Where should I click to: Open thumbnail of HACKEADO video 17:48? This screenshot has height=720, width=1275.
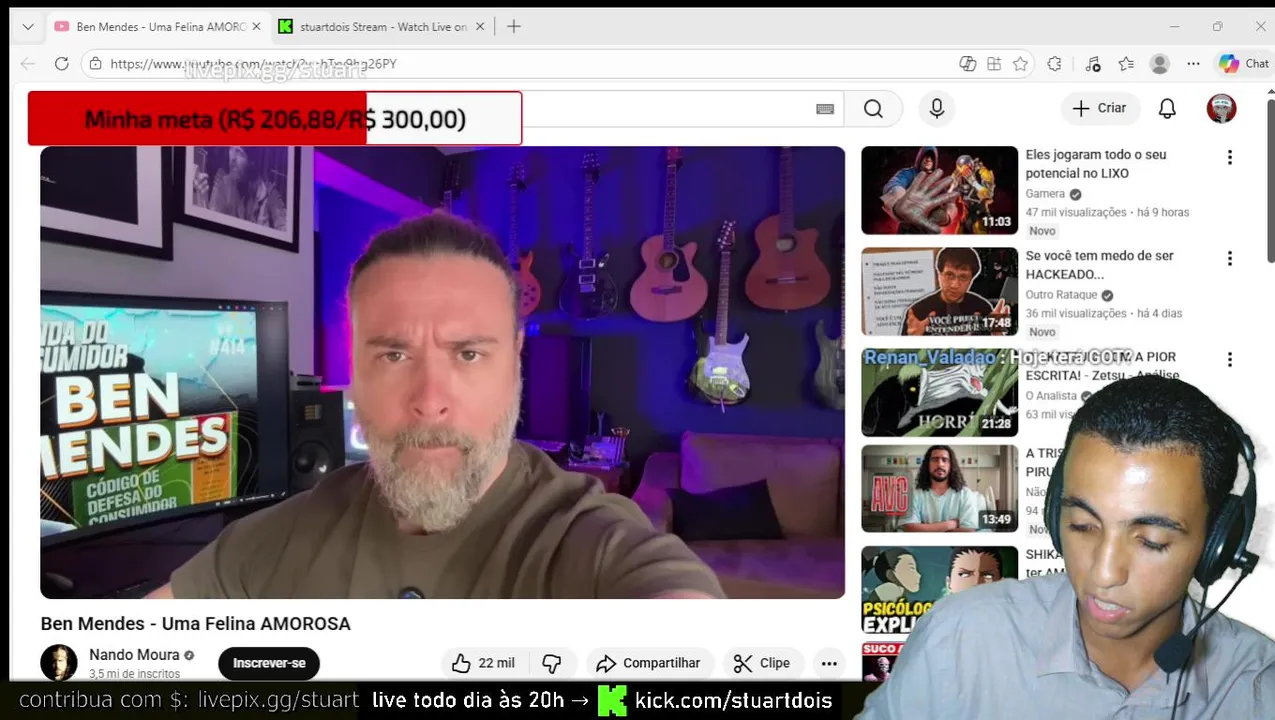point(939,291)
